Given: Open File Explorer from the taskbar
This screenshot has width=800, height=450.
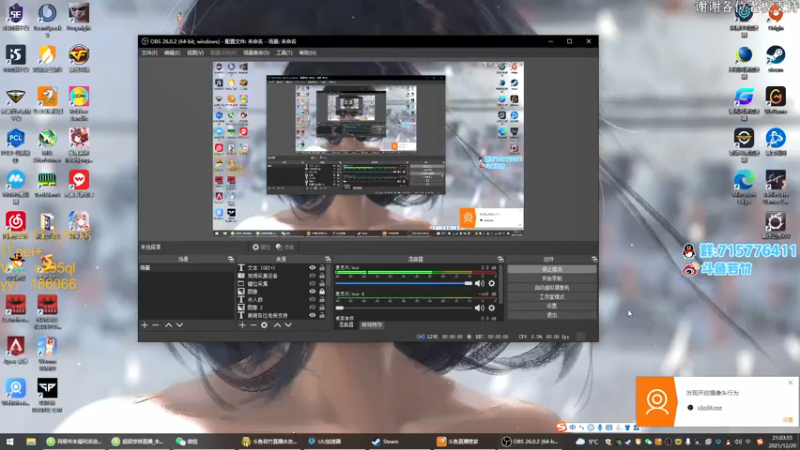Looking at the screenshot, I should click(31, 441).
